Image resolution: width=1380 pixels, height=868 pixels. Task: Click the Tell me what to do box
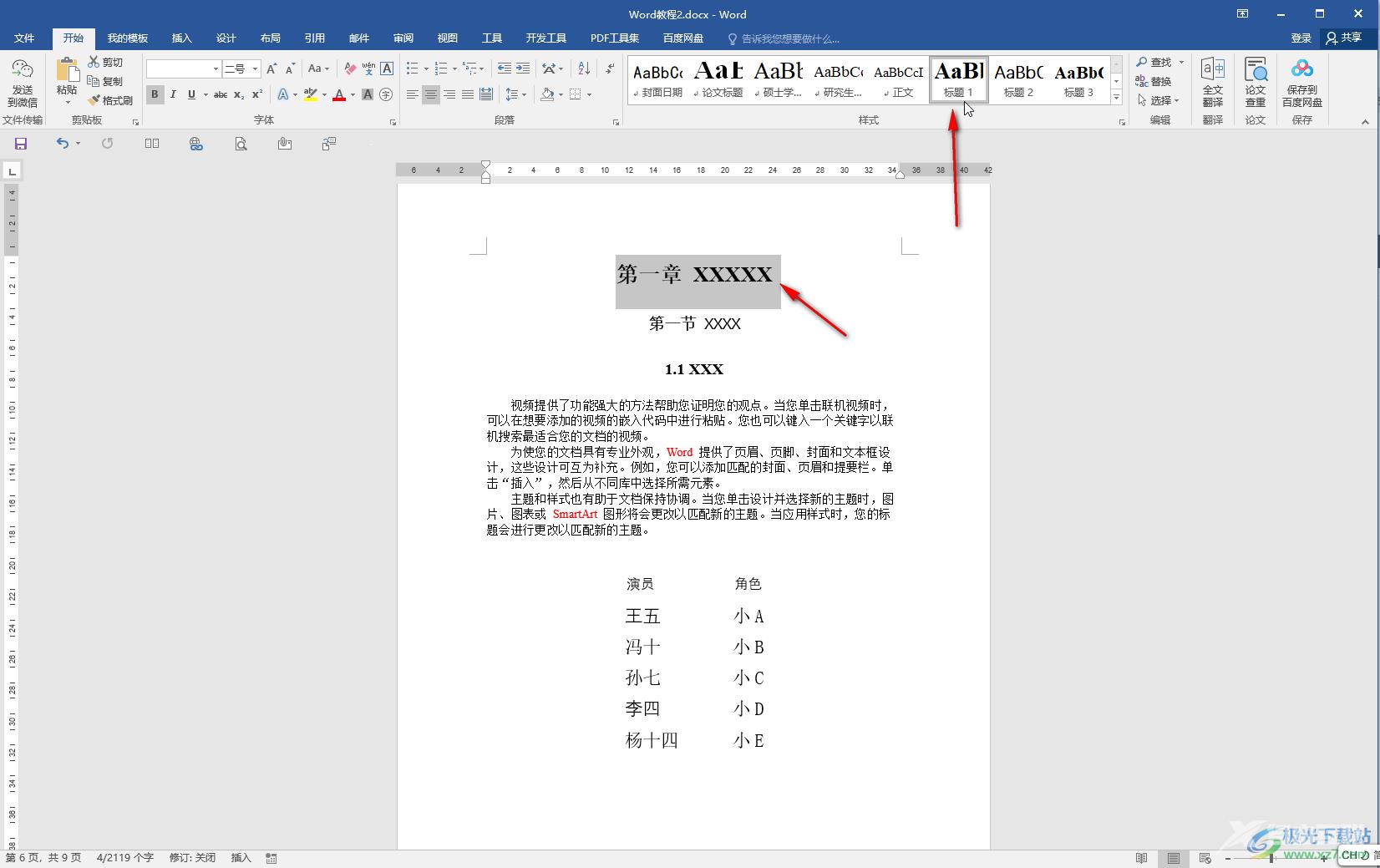[784, 38]
